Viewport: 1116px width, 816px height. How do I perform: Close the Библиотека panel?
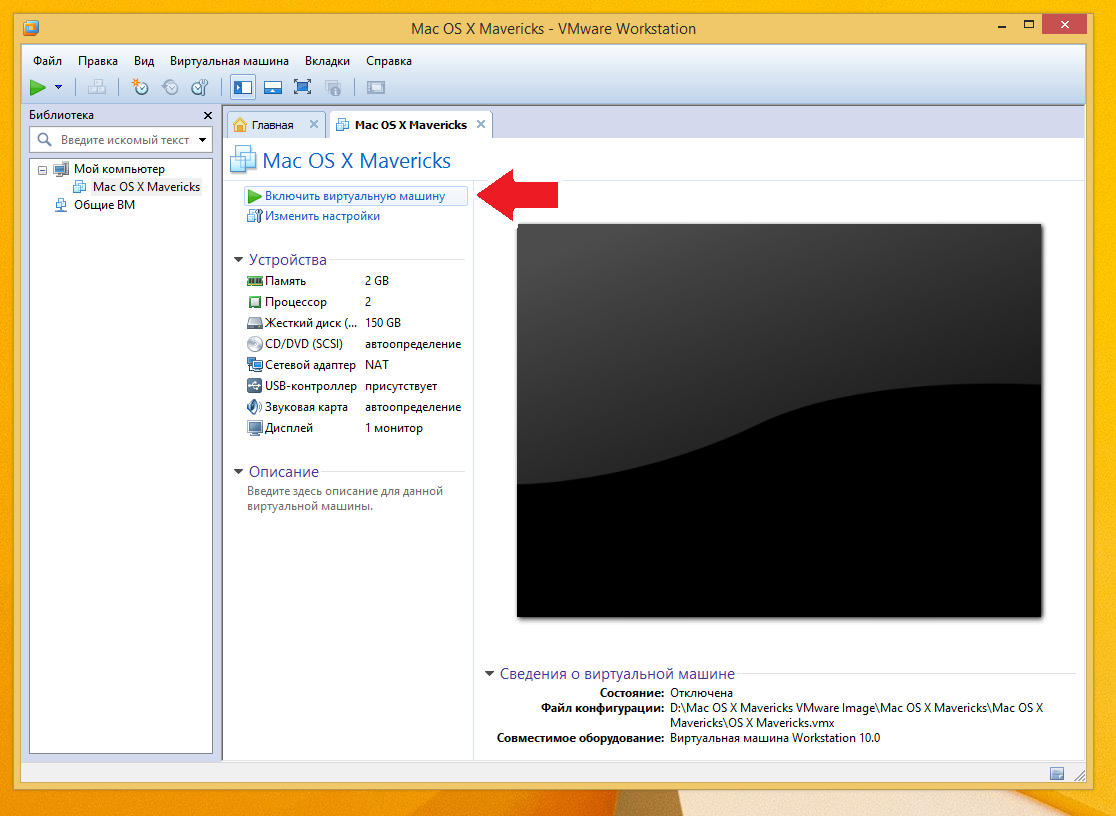[208, 115]
